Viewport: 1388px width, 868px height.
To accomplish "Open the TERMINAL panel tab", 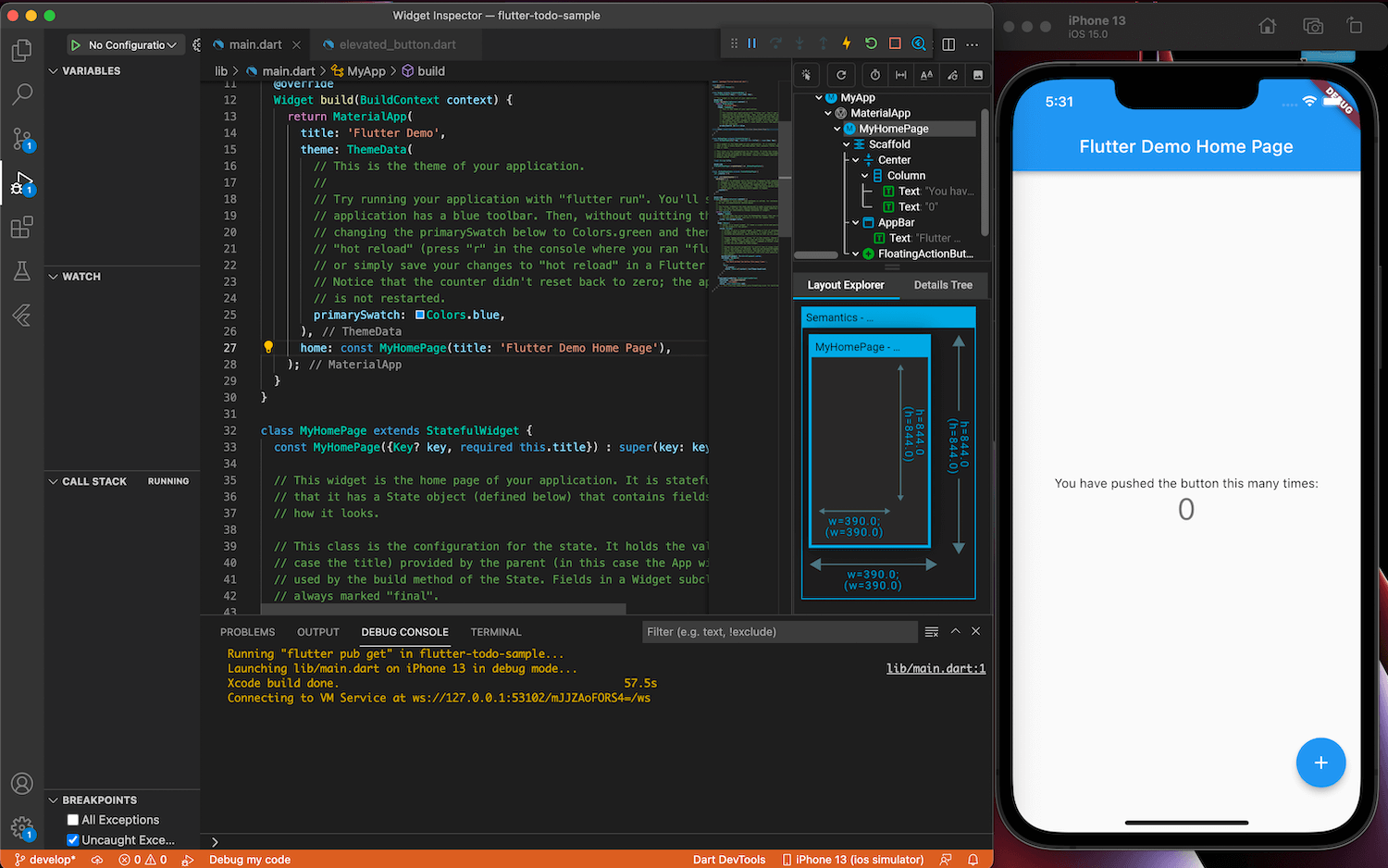I will pos(496,632).
